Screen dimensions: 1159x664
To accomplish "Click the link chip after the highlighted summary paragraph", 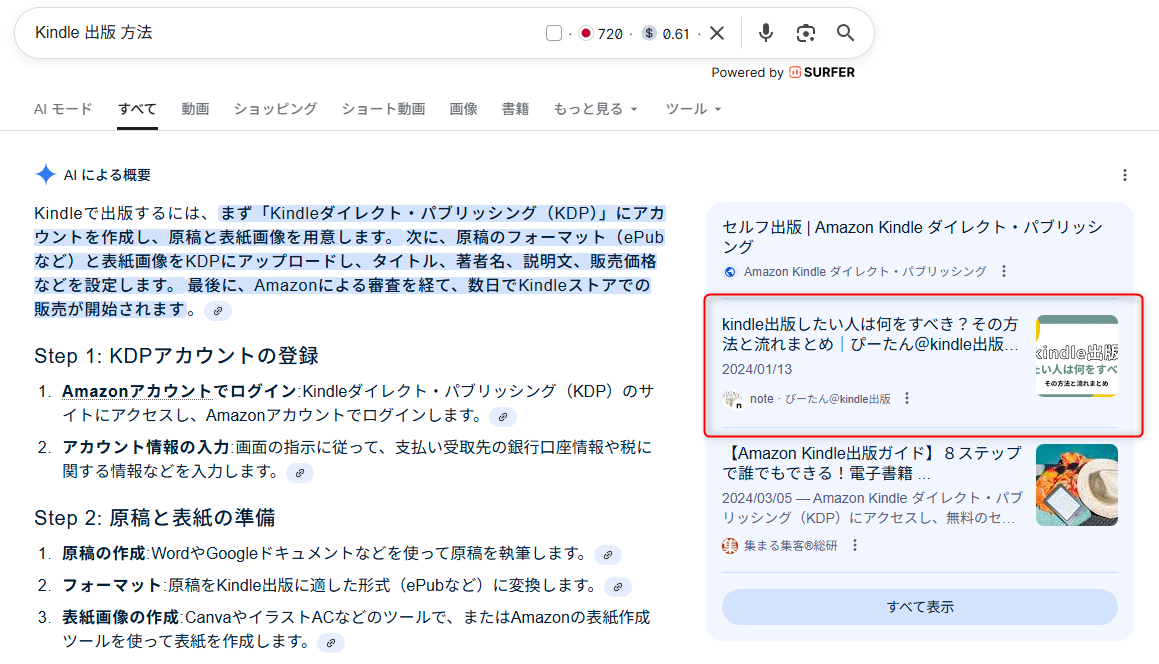I will (x=217, y=311).
